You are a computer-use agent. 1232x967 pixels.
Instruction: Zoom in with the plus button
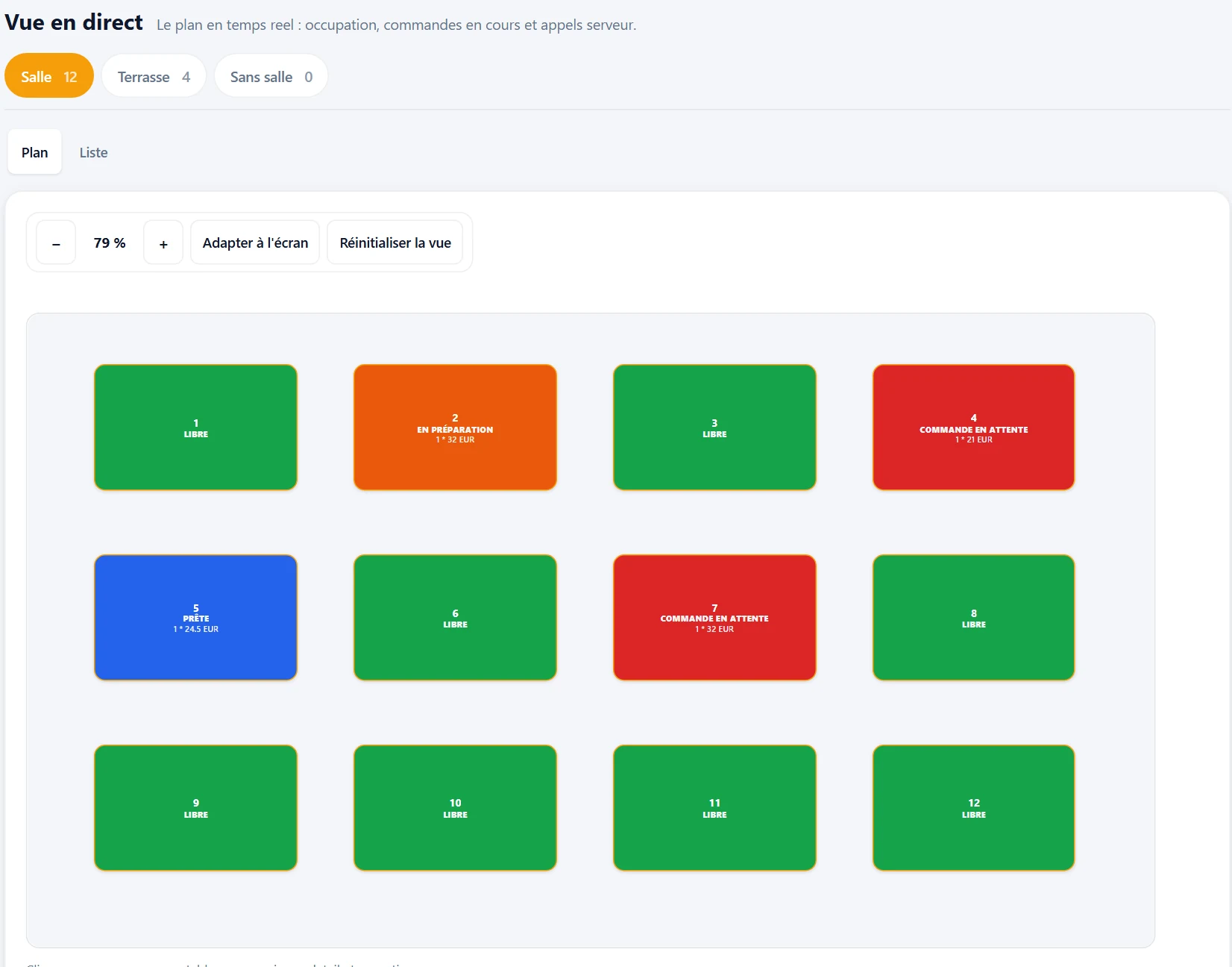click(x=163, y=242)
